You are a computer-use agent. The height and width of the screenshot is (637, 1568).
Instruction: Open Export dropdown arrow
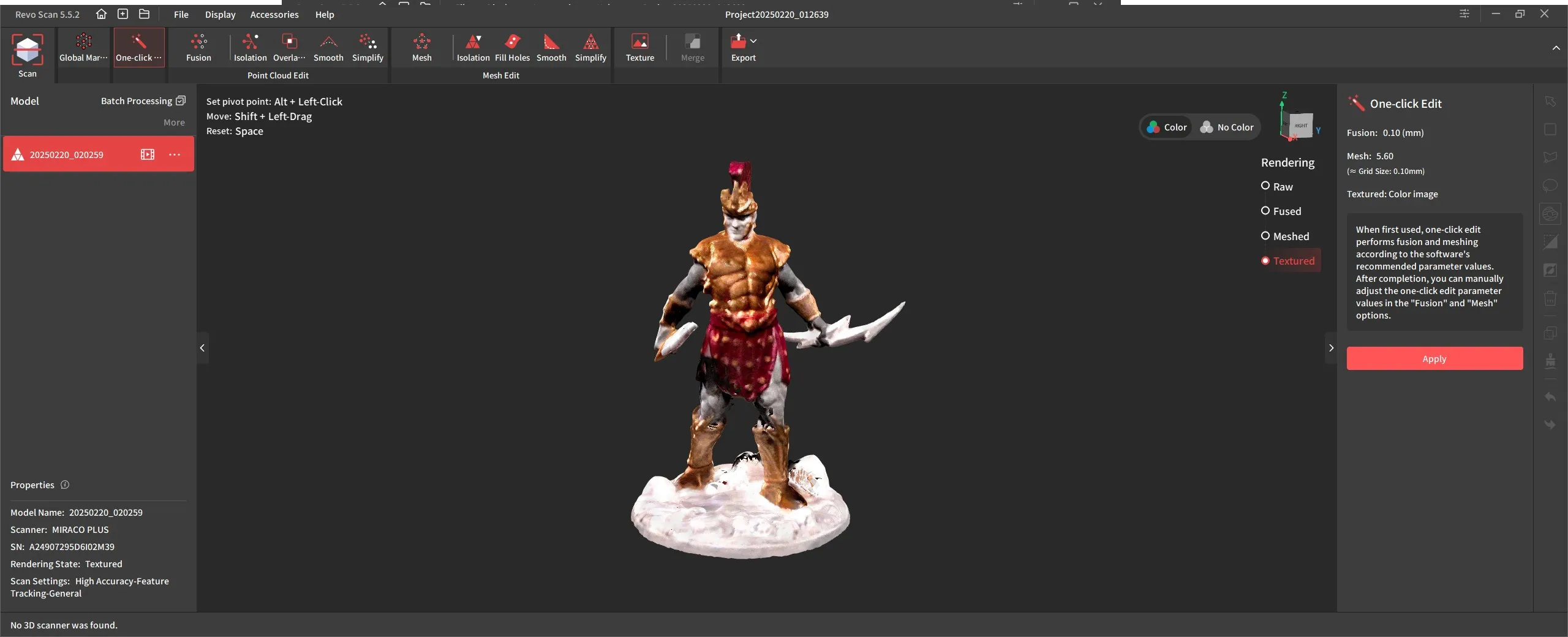click(753, 40)
